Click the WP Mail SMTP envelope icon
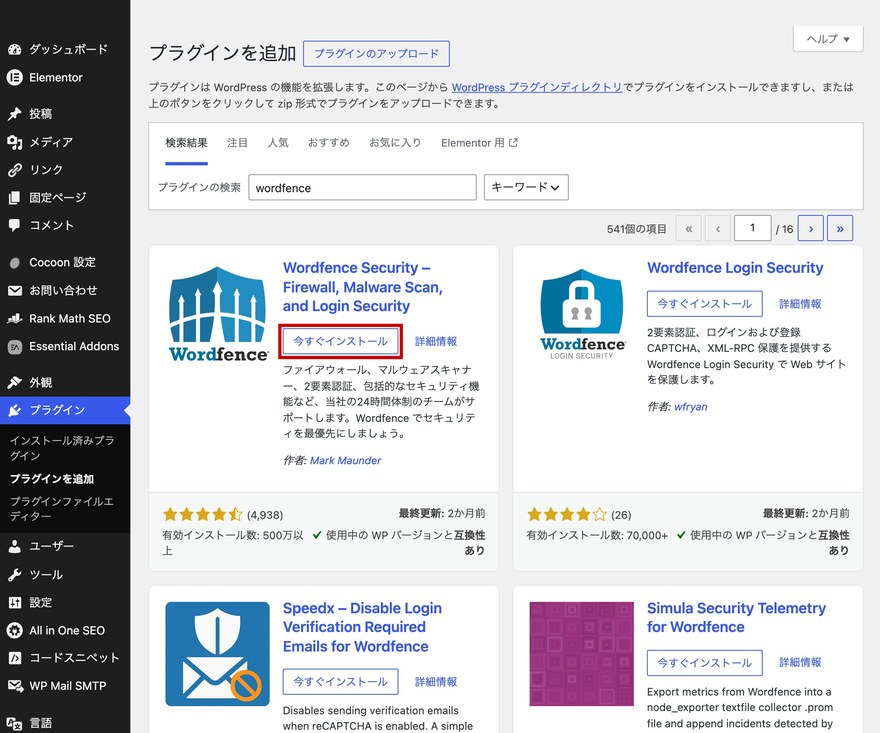The image size is (880, 733). [x=15, y=686]
